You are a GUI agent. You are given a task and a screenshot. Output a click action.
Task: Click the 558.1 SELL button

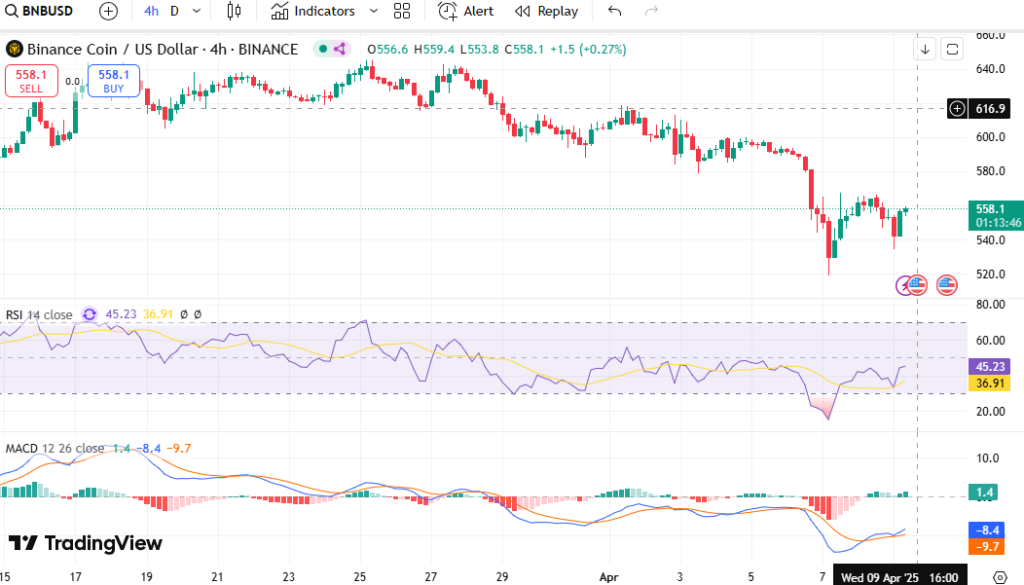[x=31, y=81]
